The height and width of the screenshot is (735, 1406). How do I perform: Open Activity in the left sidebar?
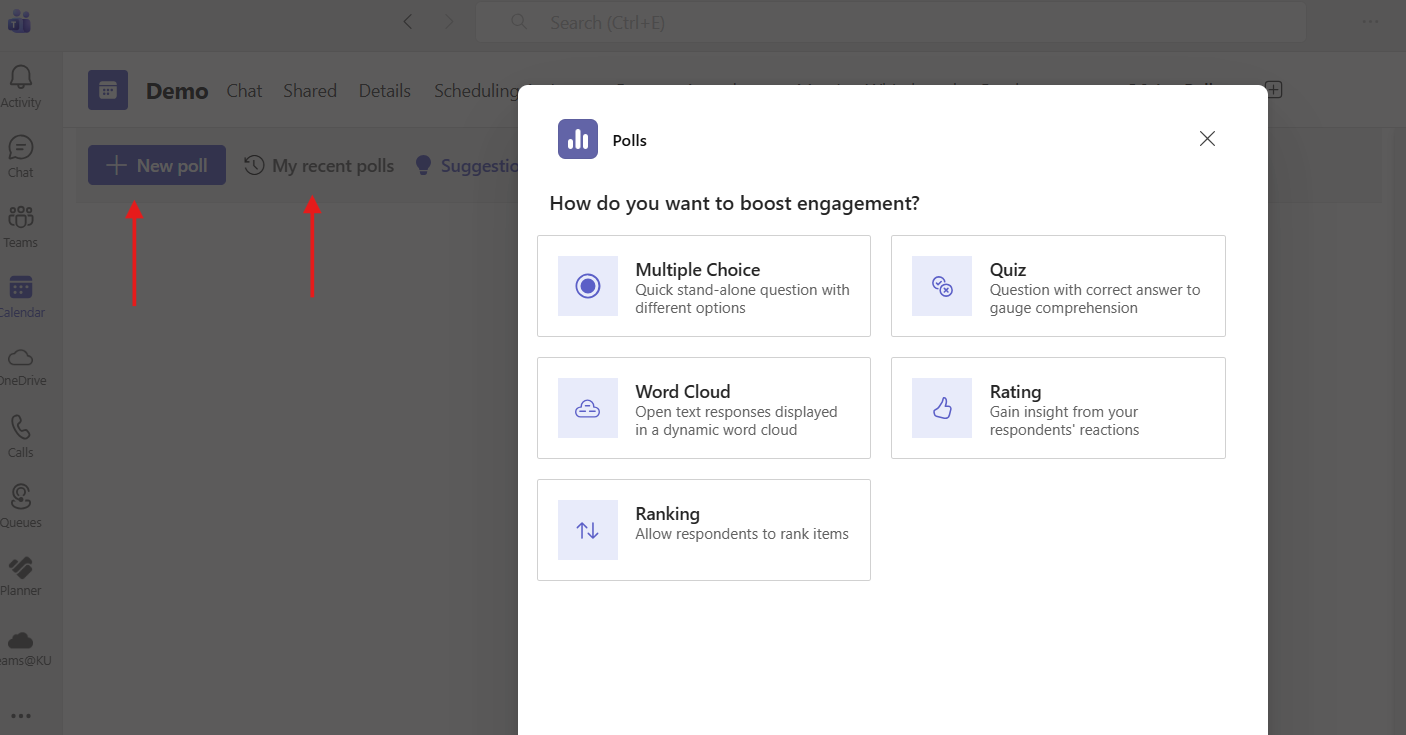point(21,86)
